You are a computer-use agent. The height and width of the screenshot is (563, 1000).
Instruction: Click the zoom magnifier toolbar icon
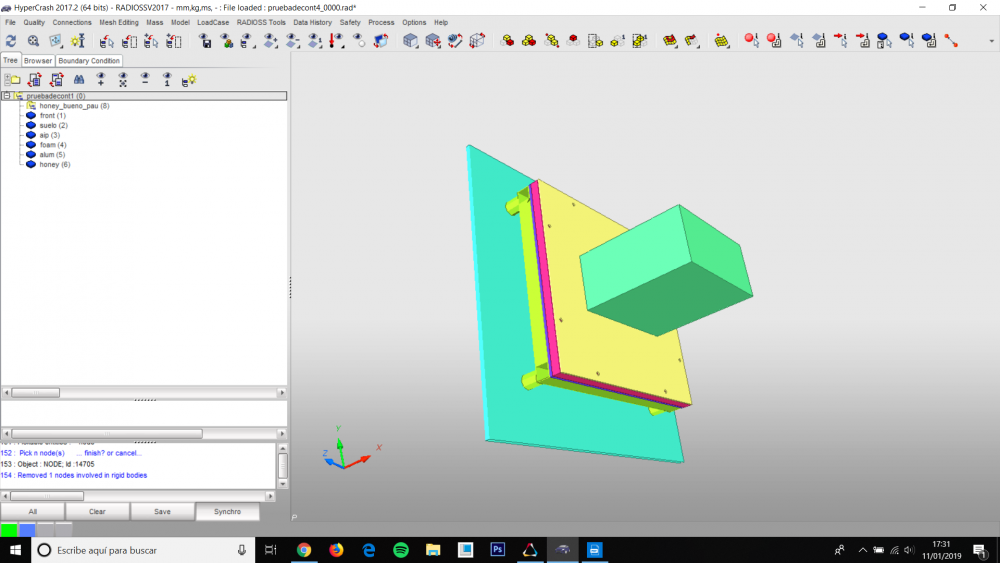33,41
